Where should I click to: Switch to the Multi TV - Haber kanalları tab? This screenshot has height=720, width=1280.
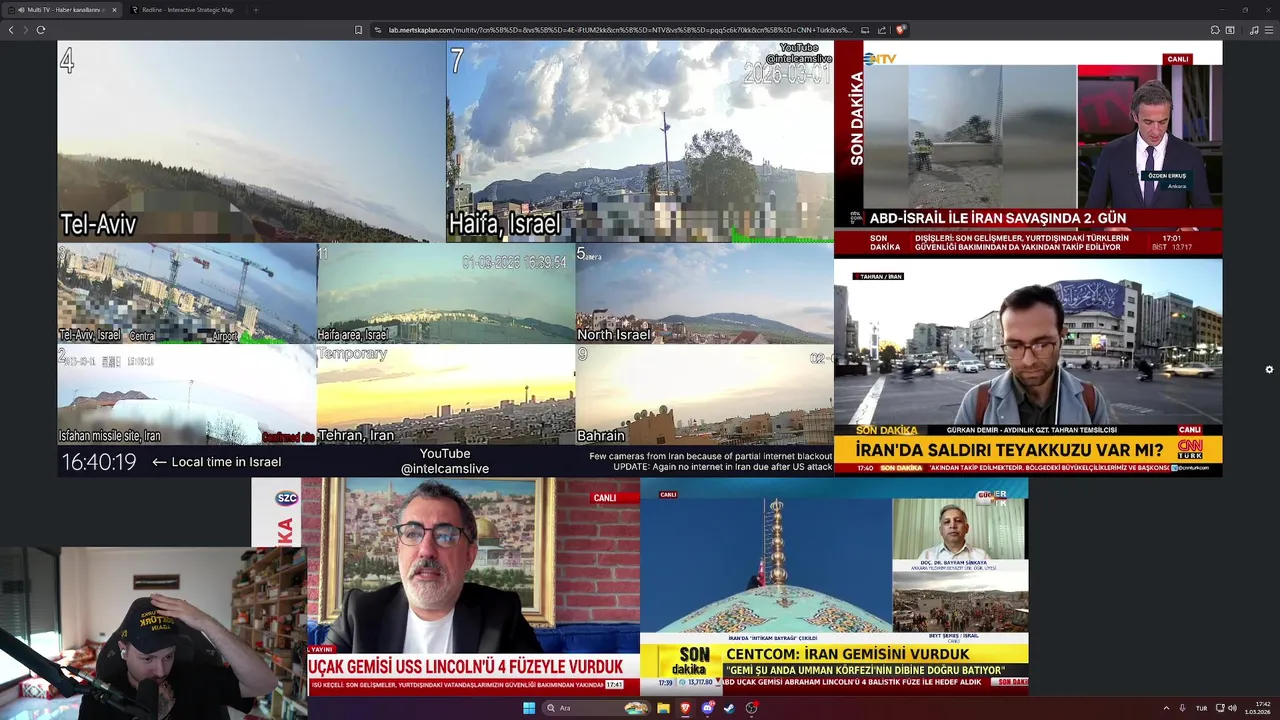click(x=62, y=10)
